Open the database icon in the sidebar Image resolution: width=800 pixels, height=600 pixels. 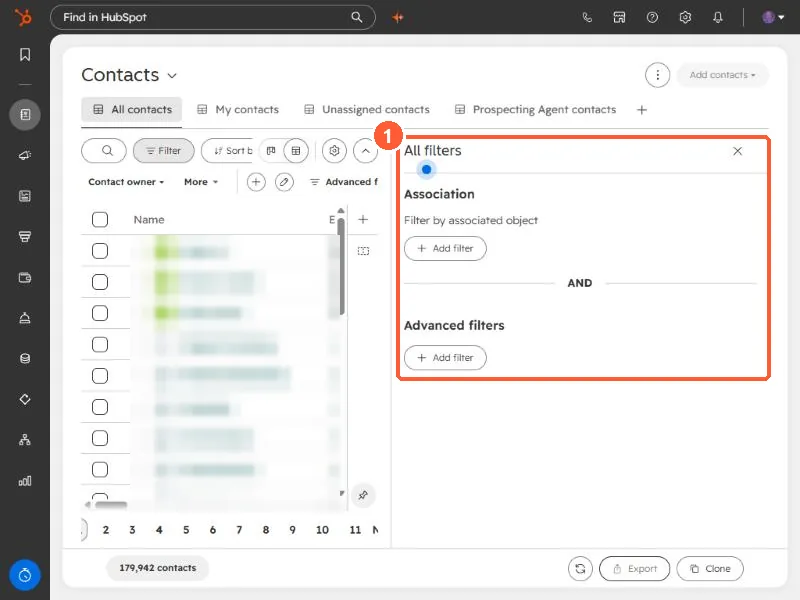coord(25,359)
